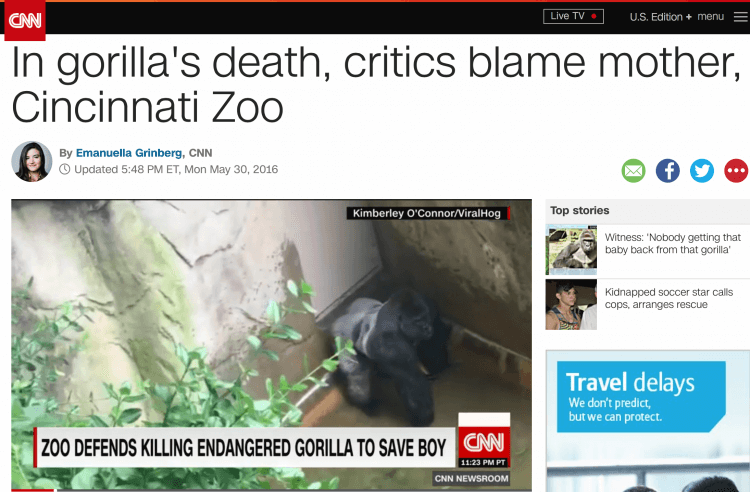Open the hamburger menu icon
The height and width of the screenshot is (492, 750).
(x=741, y=17)
